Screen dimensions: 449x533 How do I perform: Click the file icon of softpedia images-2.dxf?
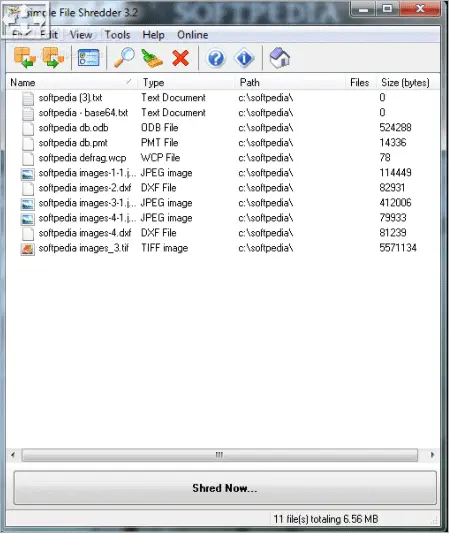click(28, 188)
